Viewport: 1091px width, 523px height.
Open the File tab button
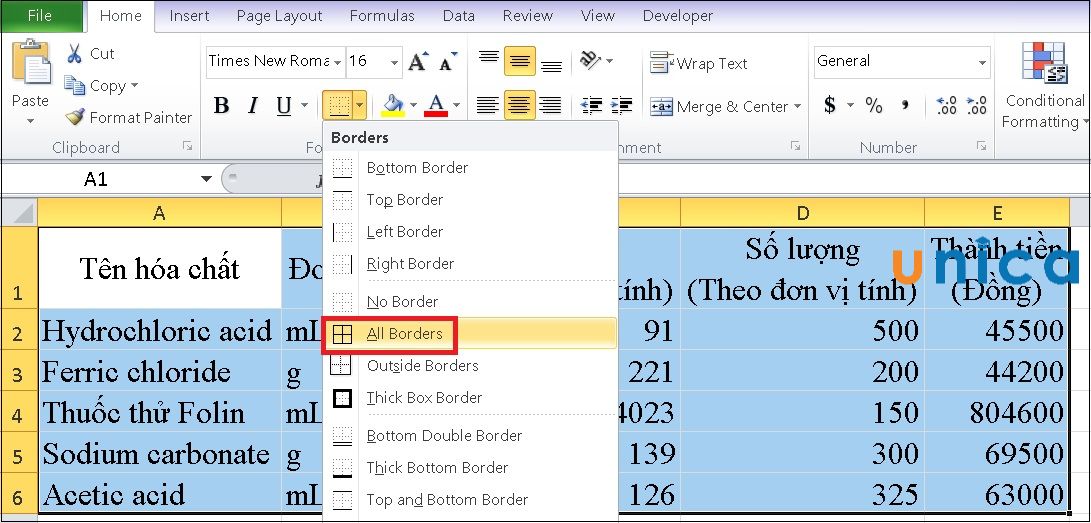(x=40, y=16)
